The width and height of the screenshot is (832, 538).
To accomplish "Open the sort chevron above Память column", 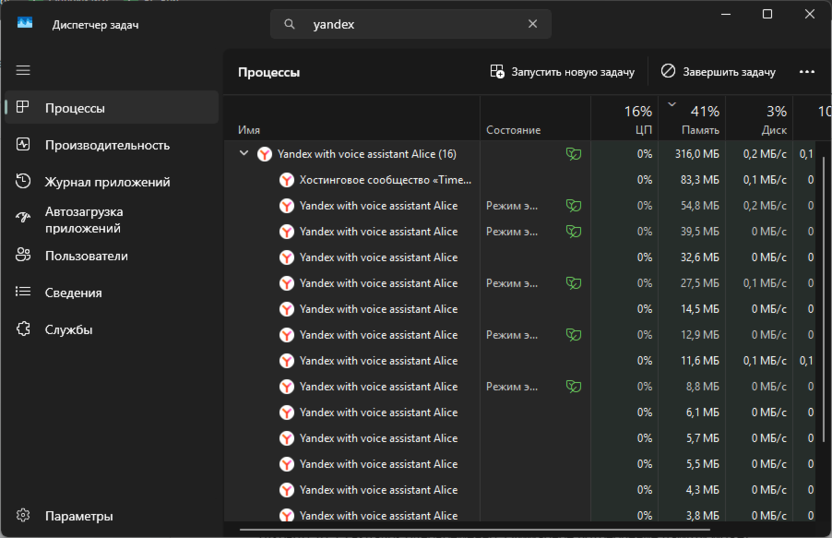I will pos(672,104).
